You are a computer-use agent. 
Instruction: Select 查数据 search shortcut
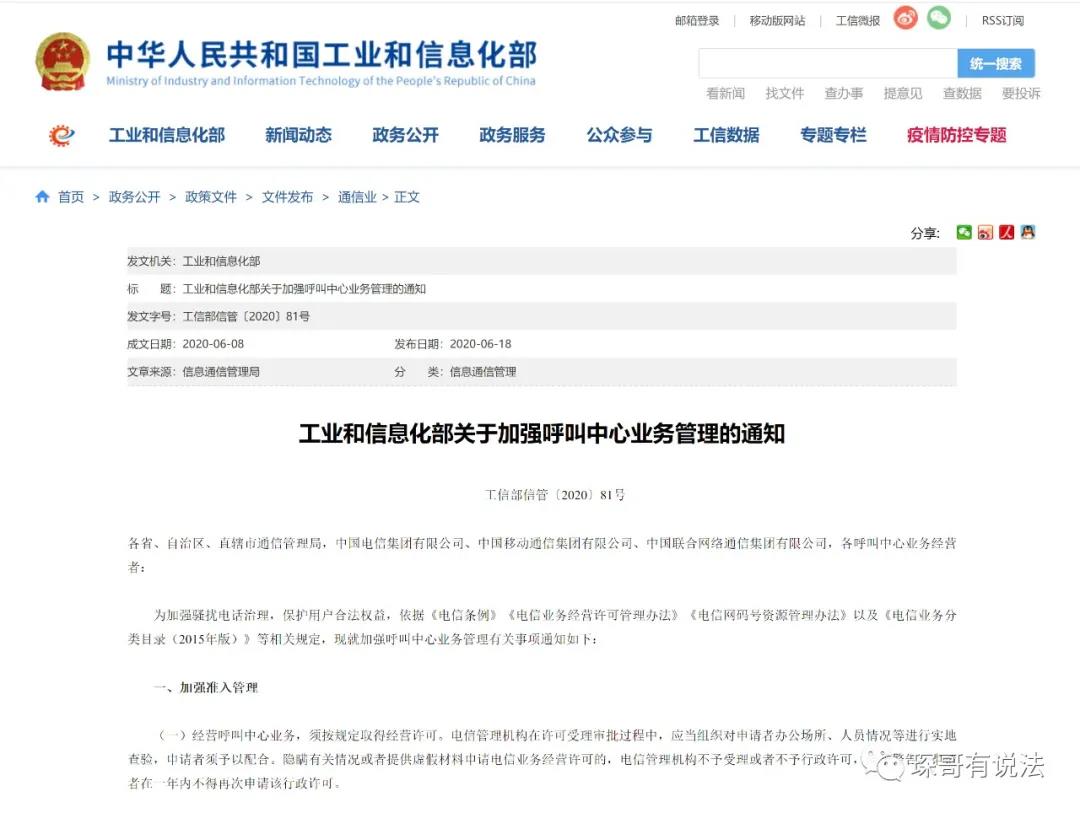click(962, 93)
